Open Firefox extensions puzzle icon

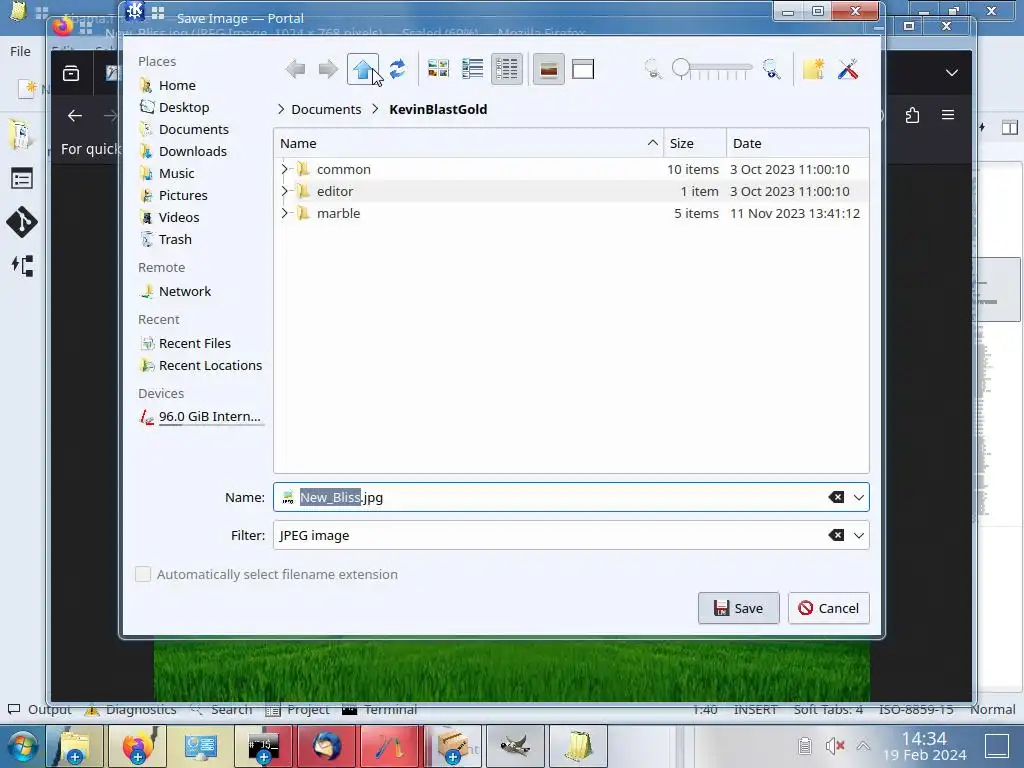912,115
